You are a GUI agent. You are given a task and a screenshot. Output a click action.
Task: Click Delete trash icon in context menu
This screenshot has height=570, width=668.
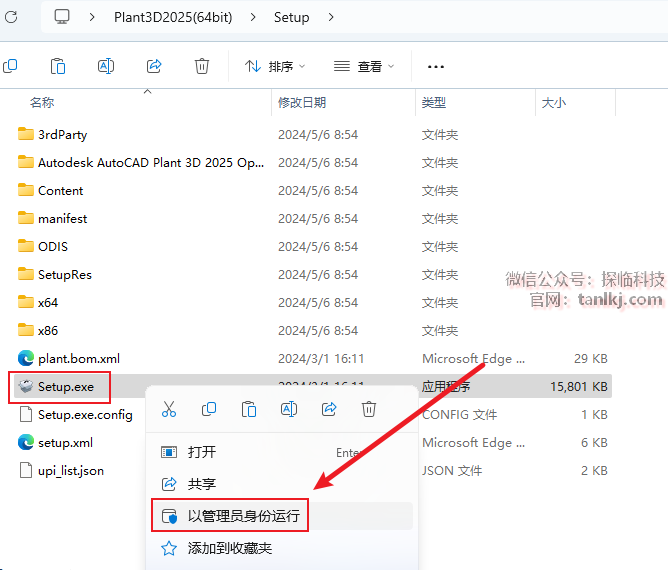click(369, 409)
